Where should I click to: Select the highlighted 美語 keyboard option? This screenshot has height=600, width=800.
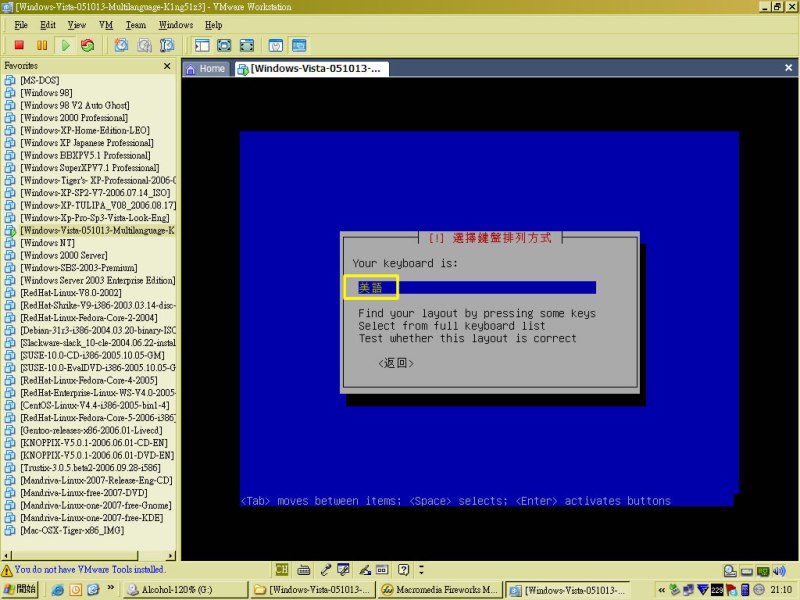coord(477,288)
